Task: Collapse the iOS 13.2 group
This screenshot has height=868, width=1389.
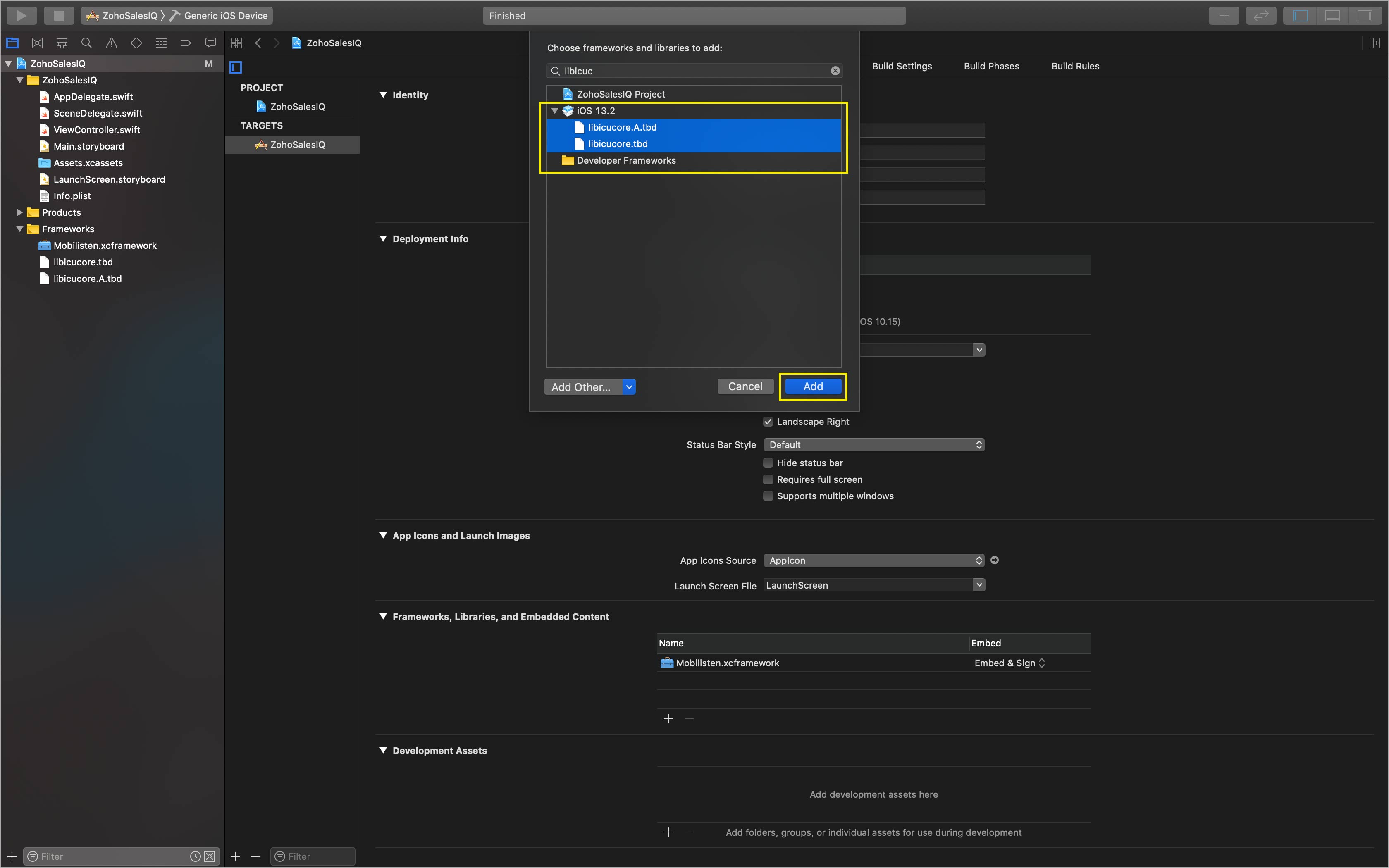Action: [x=554, y=111]
